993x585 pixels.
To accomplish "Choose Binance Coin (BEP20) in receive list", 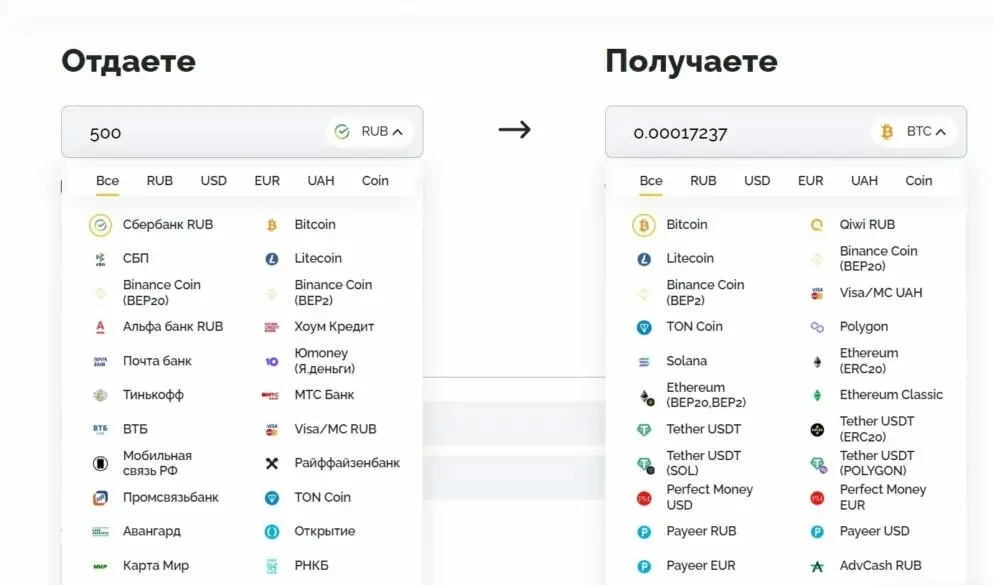I will point(878,258).
